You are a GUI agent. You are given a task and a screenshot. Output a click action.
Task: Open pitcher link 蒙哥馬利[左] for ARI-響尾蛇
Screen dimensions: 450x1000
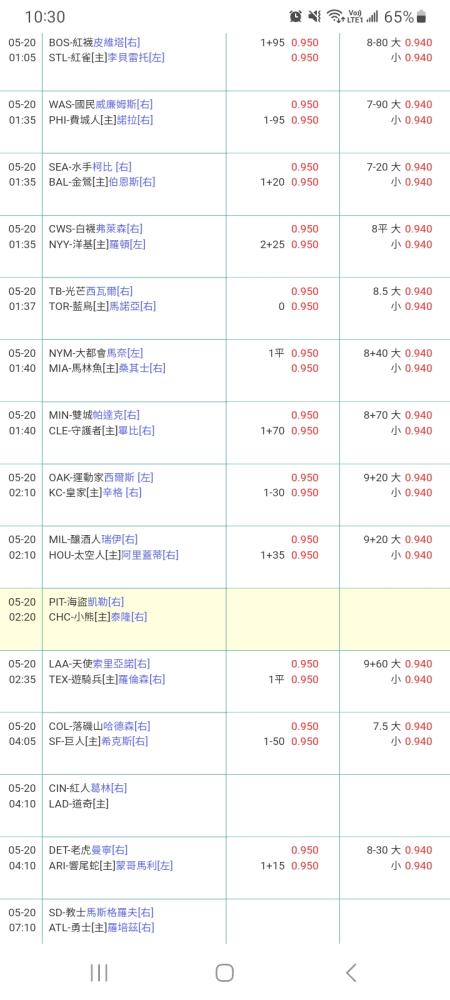[142, 865]
